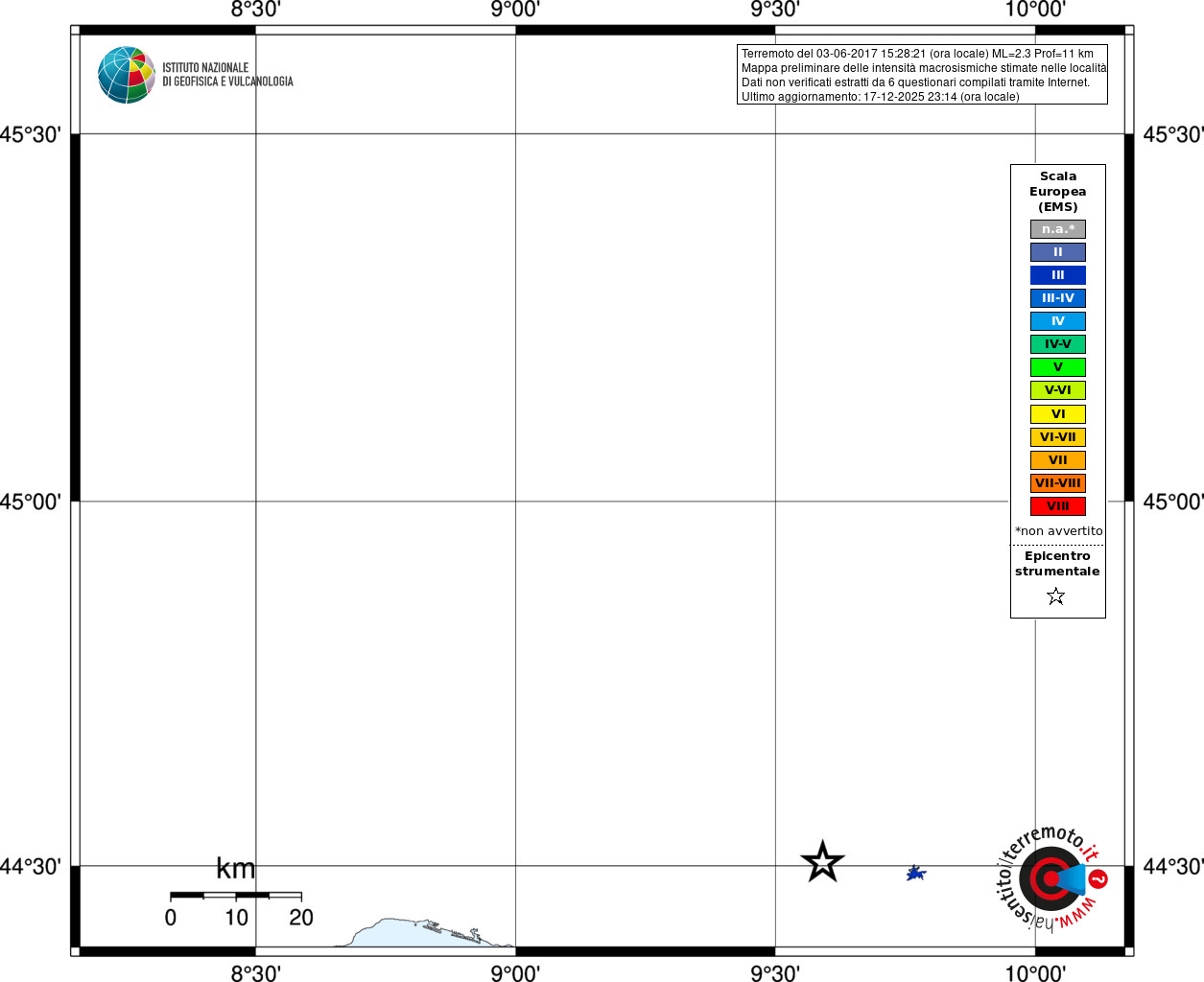
Task: Select the IV-V legend swatch
Action: click(x=1058, y=344)
